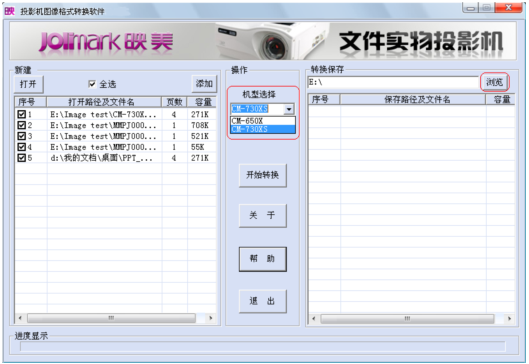Click the 帮助 (Help) button
This screenshot has width=529, height=364.
(x=262, y=259)
